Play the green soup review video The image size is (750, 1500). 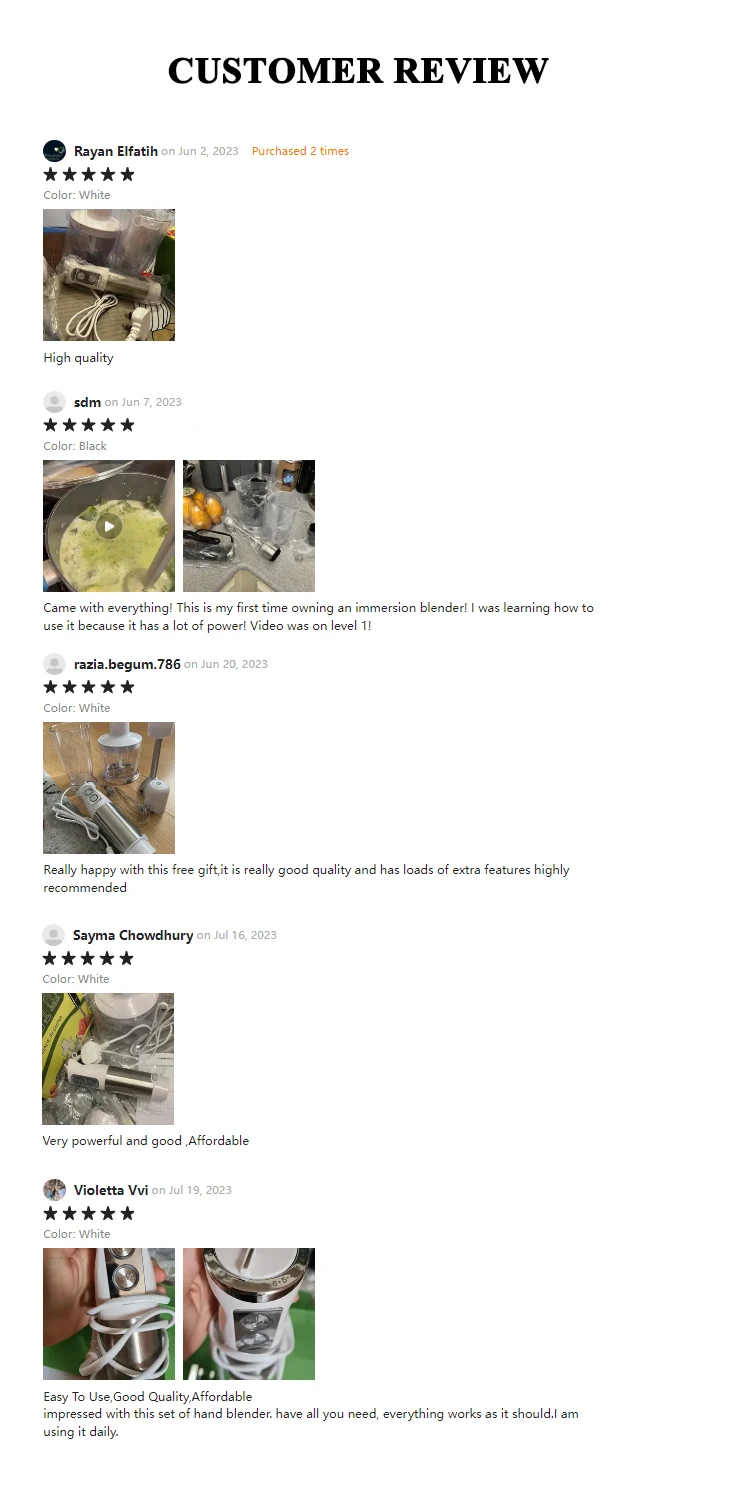point(109,526)
